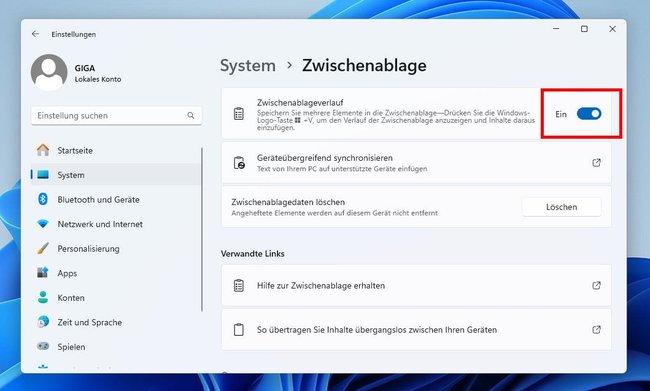Close the Einstellungen window

click(x=612, y=29)
